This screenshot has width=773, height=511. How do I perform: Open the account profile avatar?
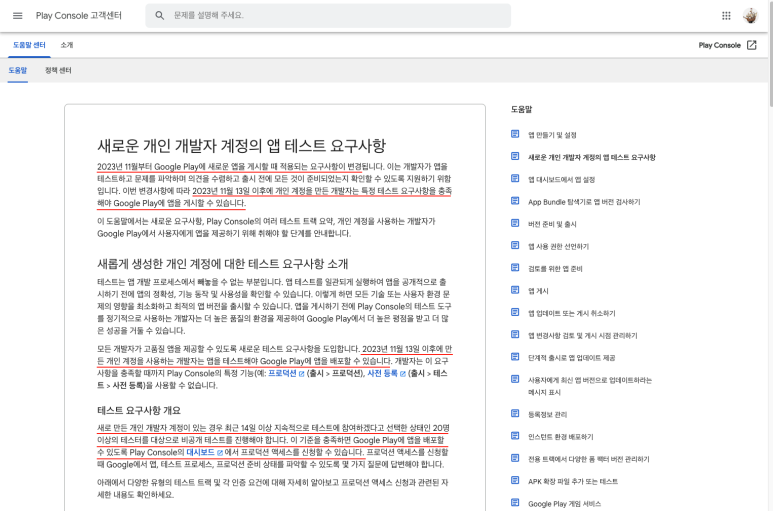[x=750, y=16]
